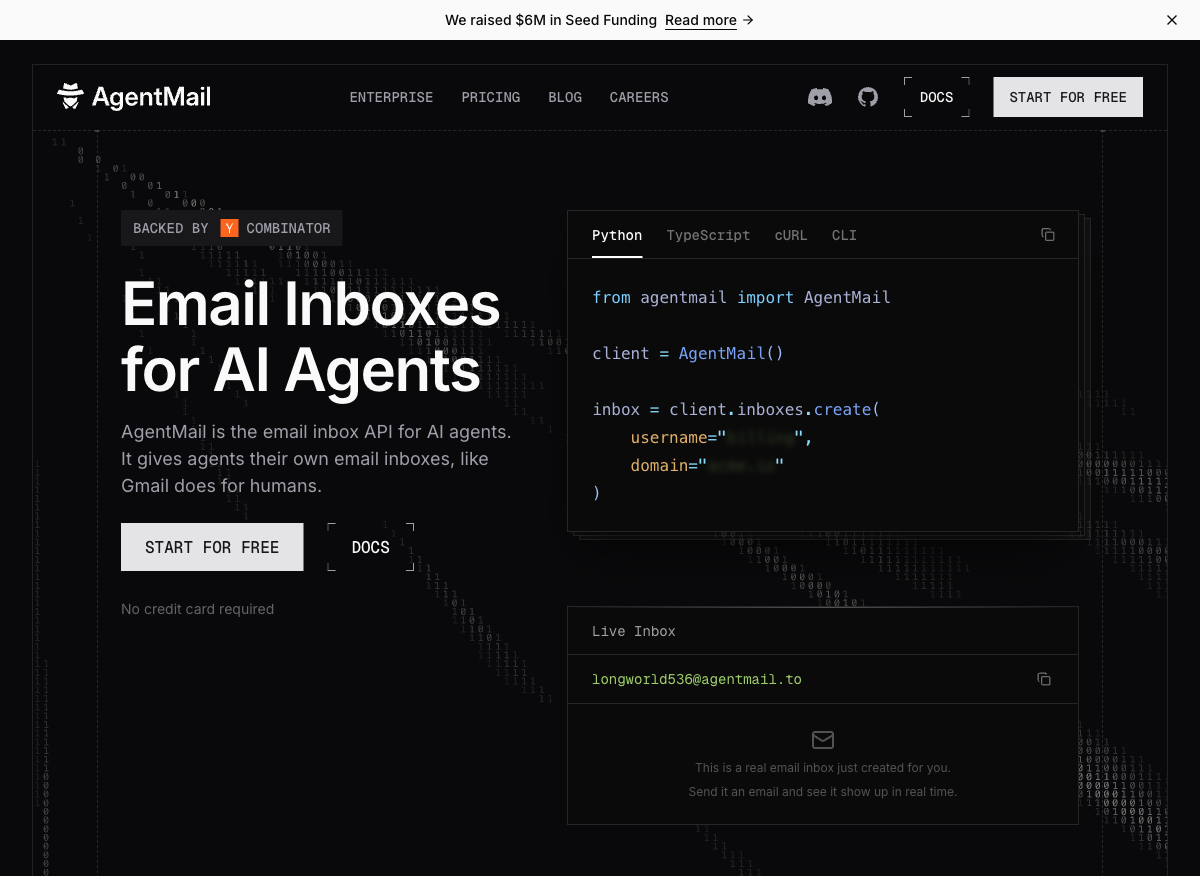1200x876 pixels.
Task: Open the GitHub repository icon
Action: [867, 97]
